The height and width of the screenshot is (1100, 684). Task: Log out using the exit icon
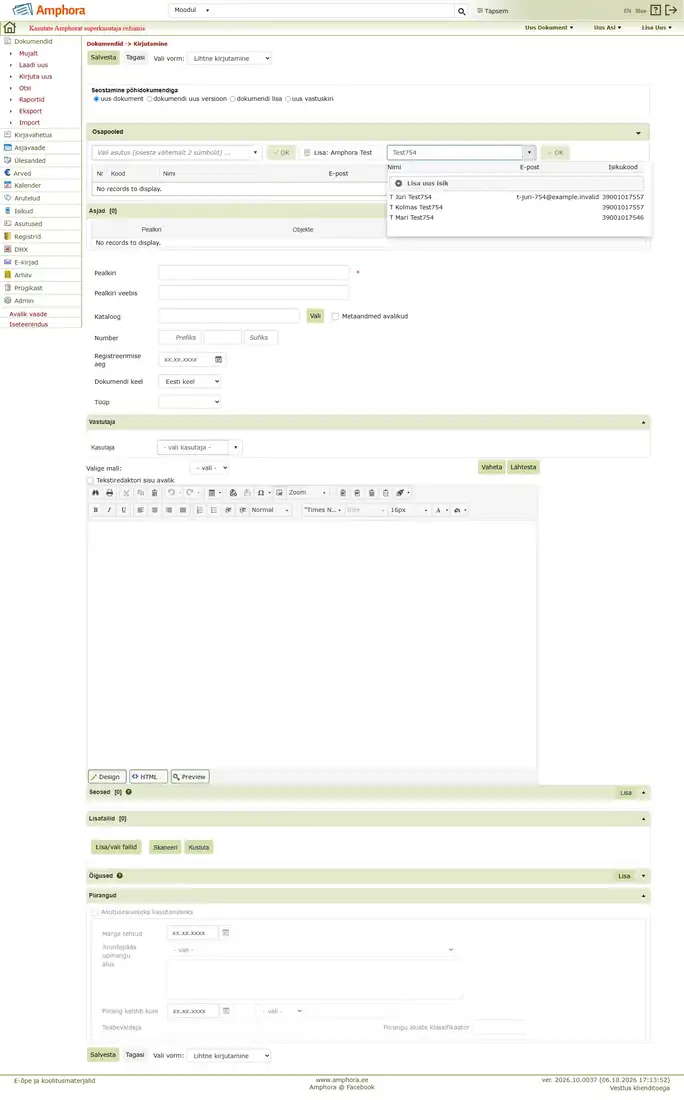point(671,11)
